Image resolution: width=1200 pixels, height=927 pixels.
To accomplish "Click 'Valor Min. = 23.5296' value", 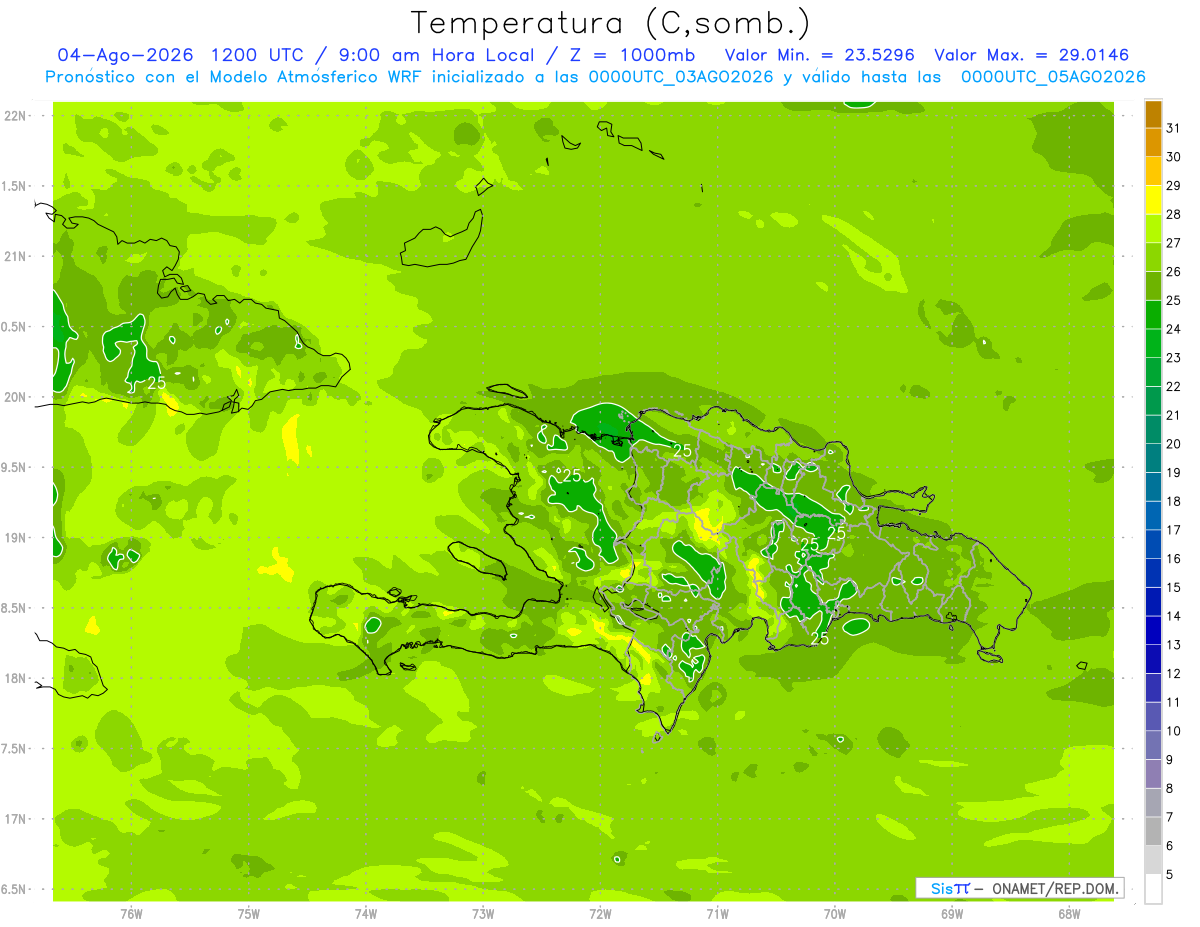I will click(x=819, y=55).
